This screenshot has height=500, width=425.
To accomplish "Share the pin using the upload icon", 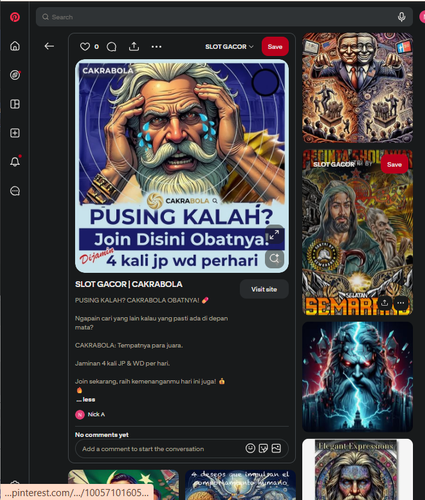I will 134,46.
